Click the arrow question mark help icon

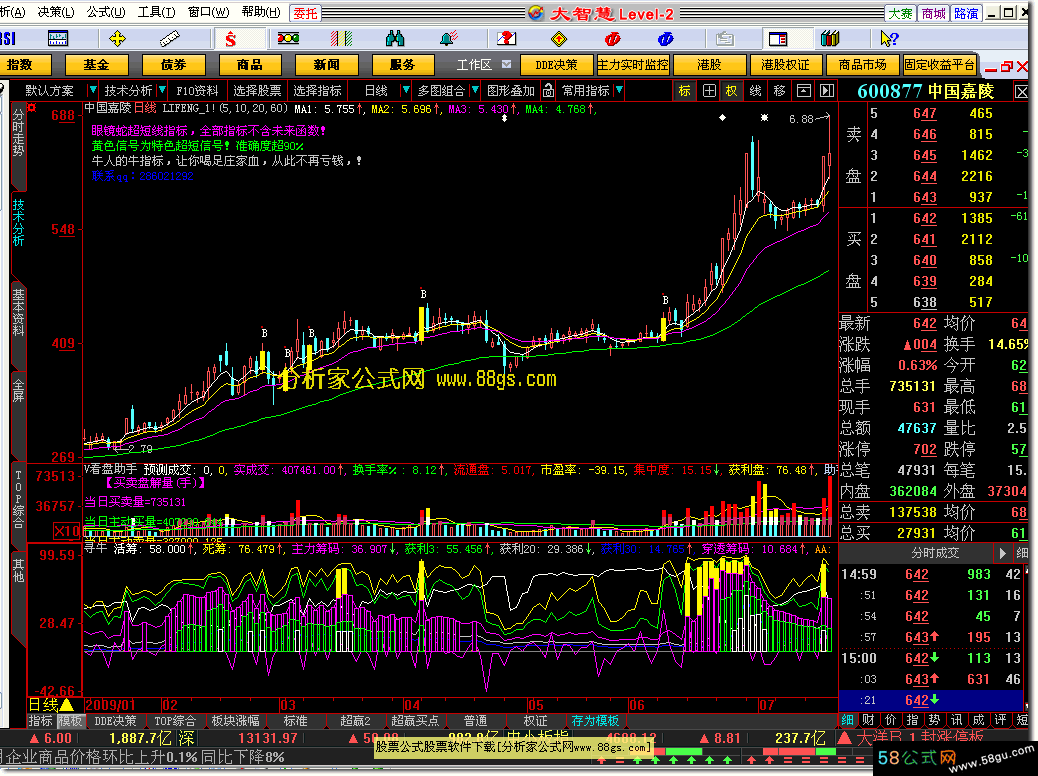[x=889, y=39]
